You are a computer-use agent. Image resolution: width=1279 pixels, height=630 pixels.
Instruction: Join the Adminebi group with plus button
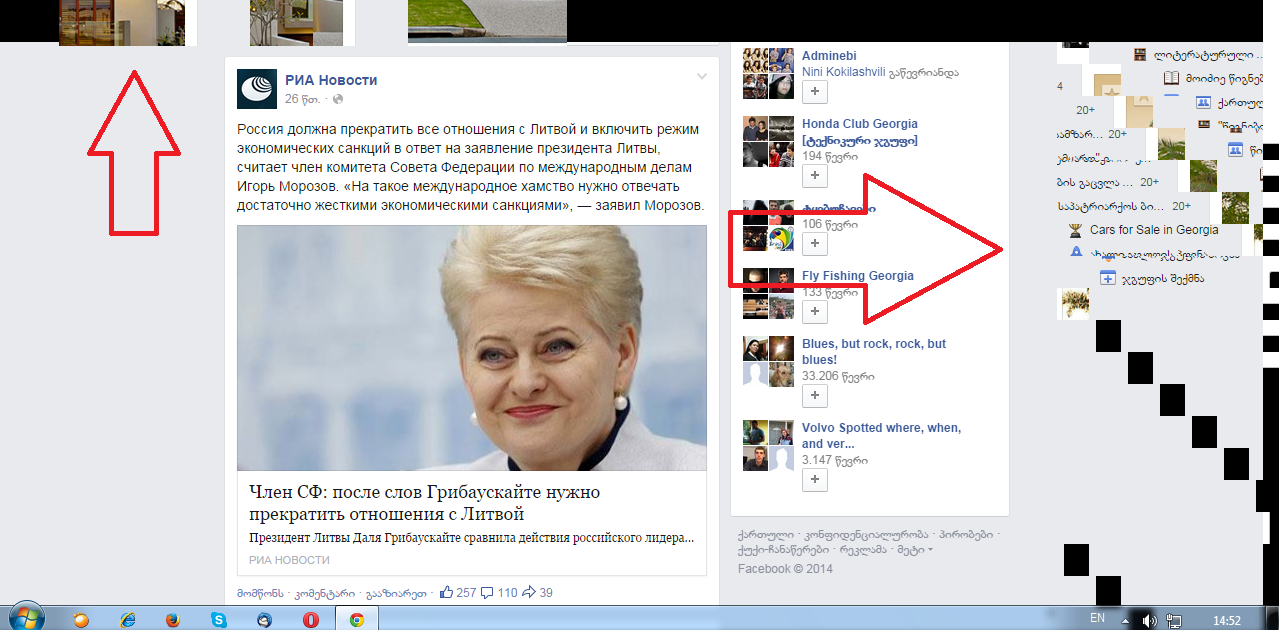815,91
